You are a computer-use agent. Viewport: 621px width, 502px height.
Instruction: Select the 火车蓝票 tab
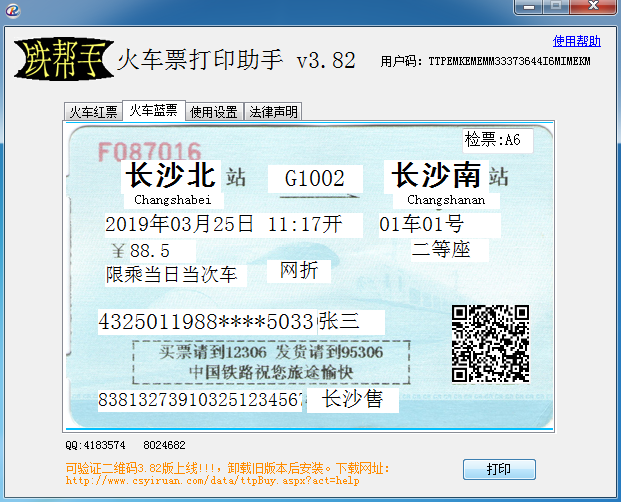click(154, 110)
